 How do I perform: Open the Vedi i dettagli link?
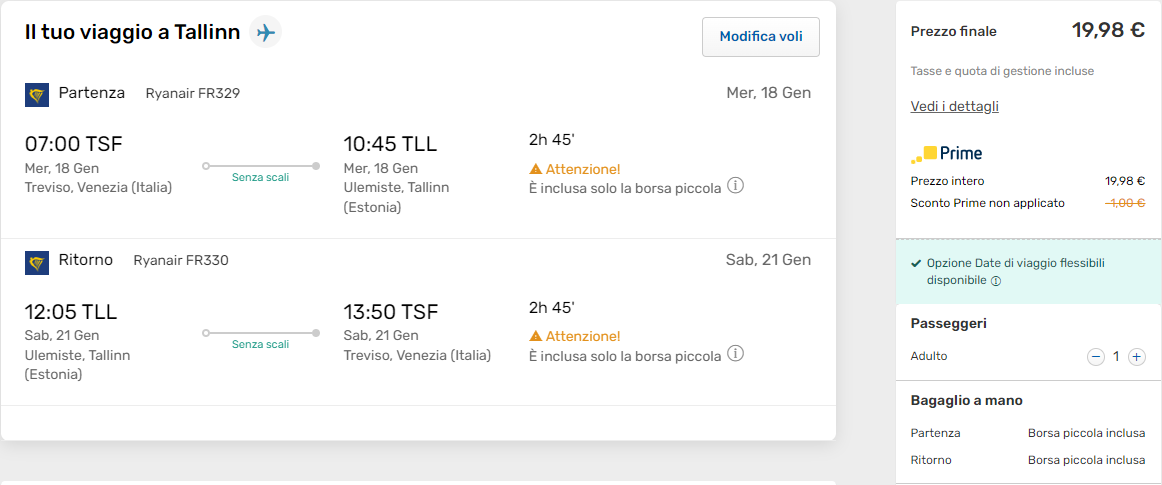954,106
